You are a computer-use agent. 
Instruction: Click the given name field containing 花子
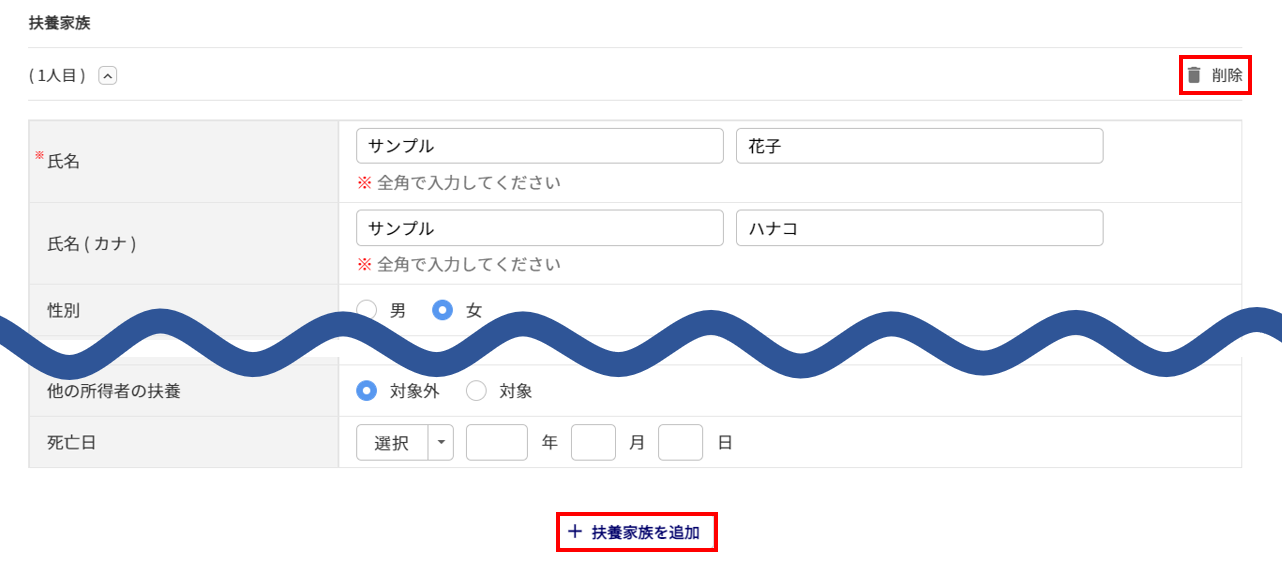point(919,146)
